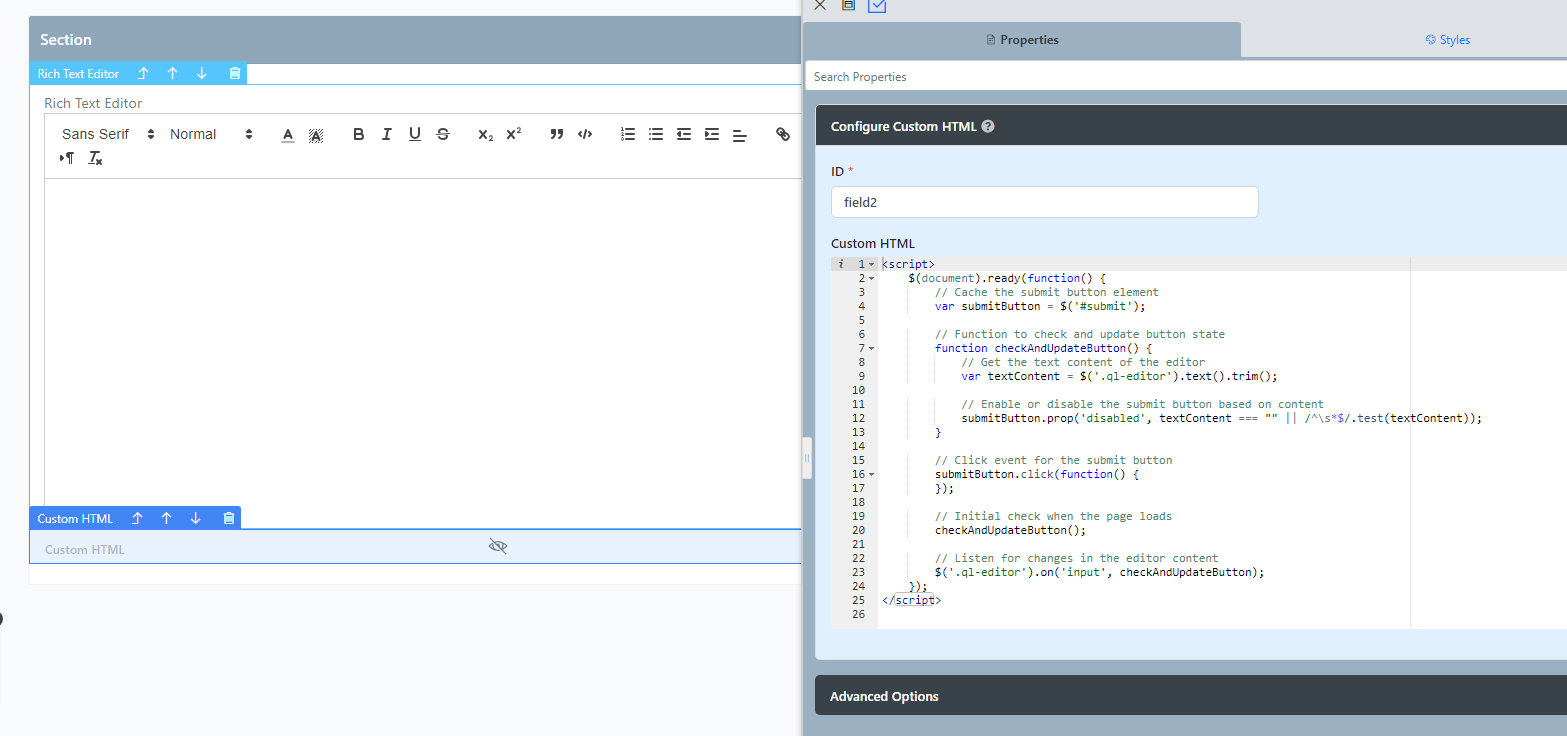The width and height of the screenshot is (1567, 736).
Task: Move the Rich Text Editor component down
Action: click(201, 74)
